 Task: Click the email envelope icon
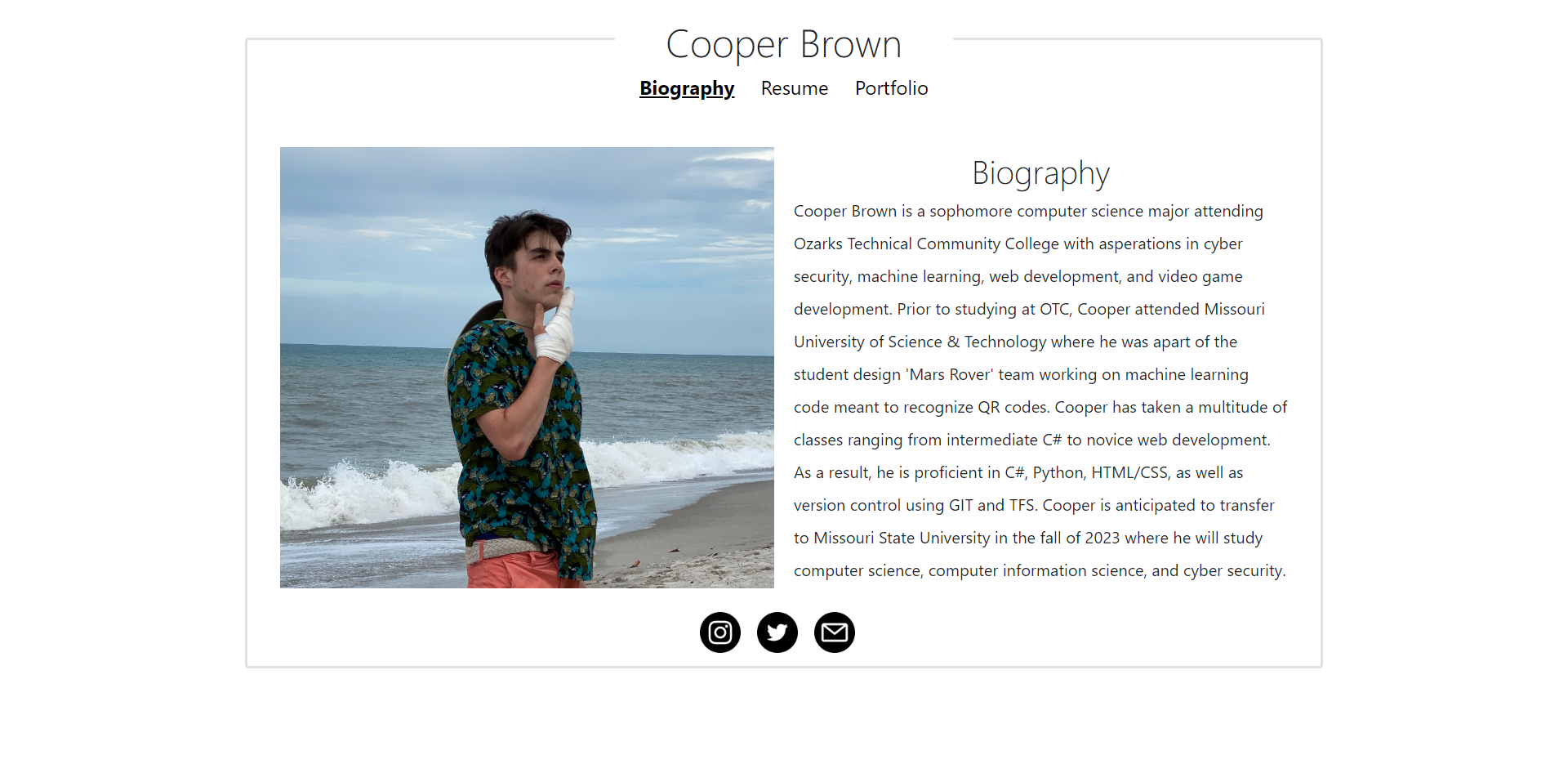835,632
